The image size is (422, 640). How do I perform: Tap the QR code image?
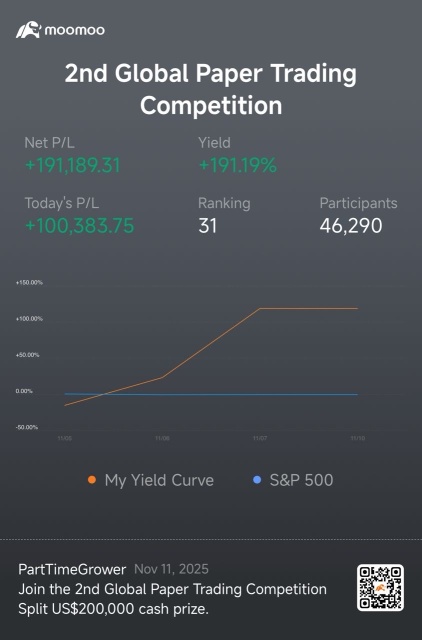380,588
